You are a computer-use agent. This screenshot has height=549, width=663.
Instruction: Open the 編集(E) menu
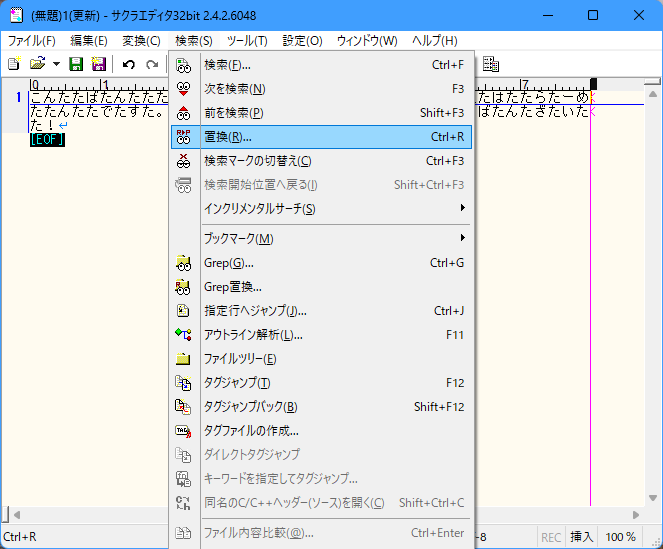point(89,41)
